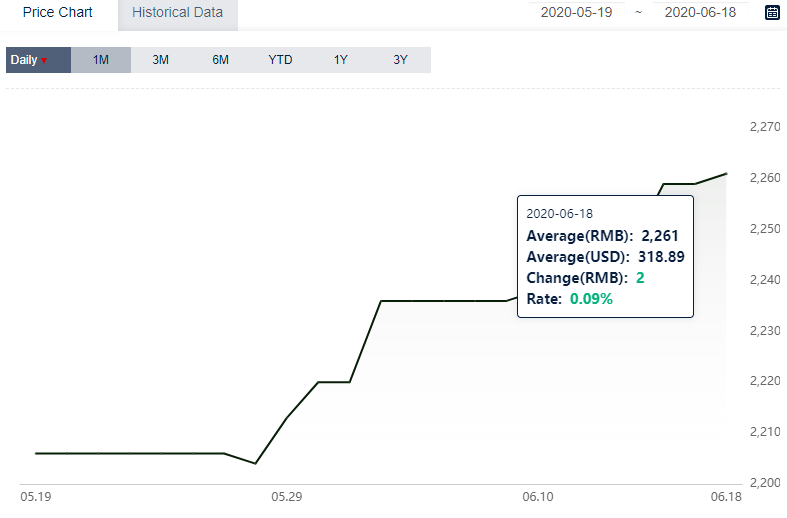Click the start date field 2020-05-19
The width and height of the screenshot is (787, 518).
click(577, 13)
